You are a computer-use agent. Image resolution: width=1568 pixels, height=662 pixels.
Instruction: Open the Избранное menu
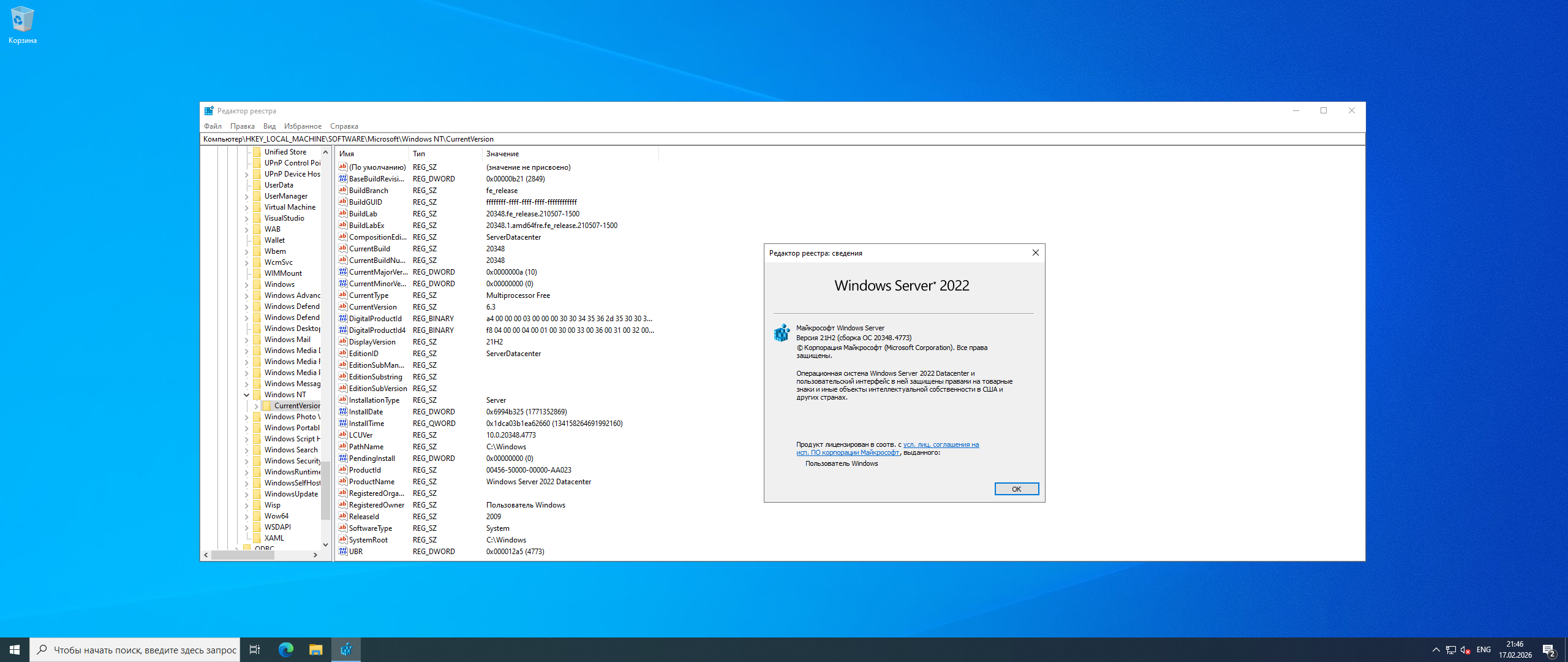pyautogui.click(x=303, y=126)
